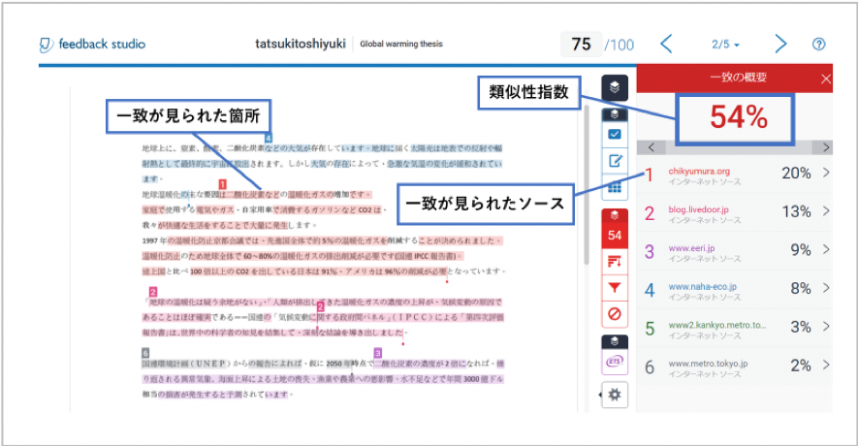The height and width of the screenshot is (446, 858).
Task: Show next match with right arrow
Action: point(825,147)
